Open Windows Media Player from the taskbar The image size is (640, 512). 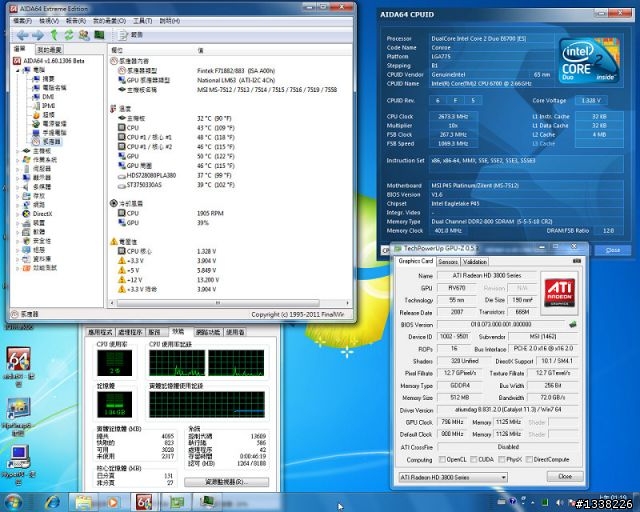point(113,503)
